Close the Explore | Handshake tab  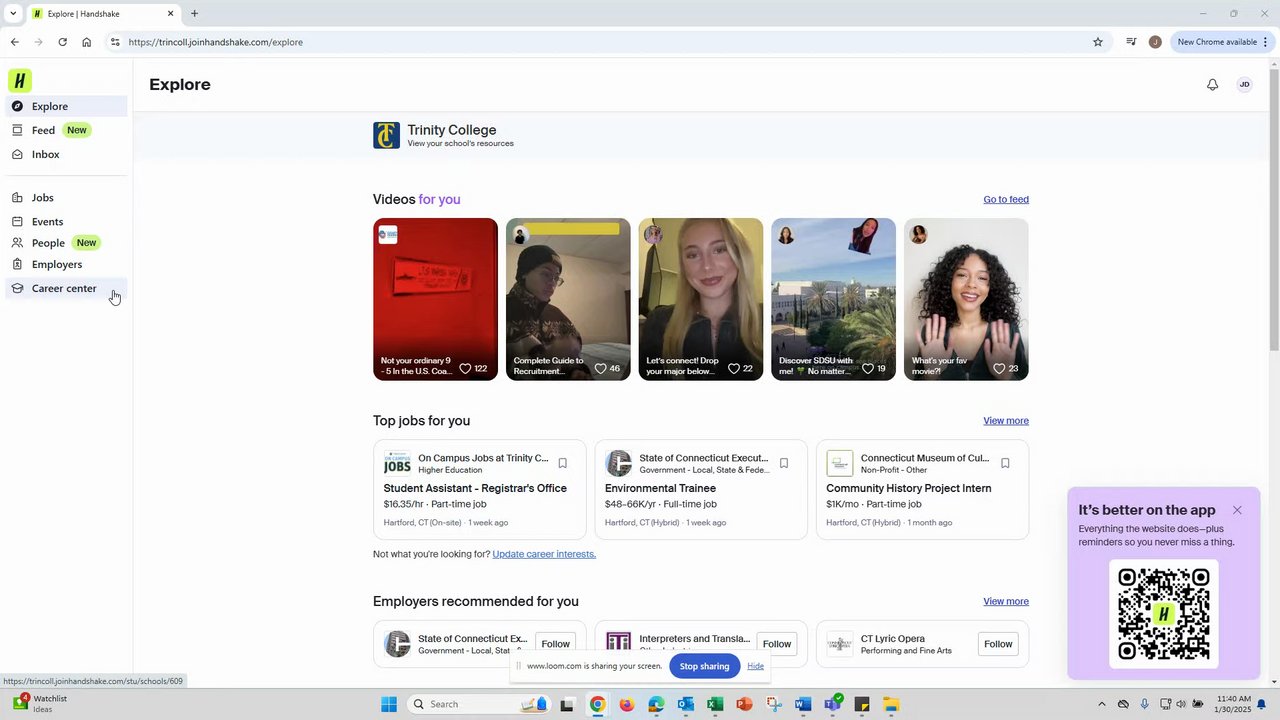click(170, 14)
